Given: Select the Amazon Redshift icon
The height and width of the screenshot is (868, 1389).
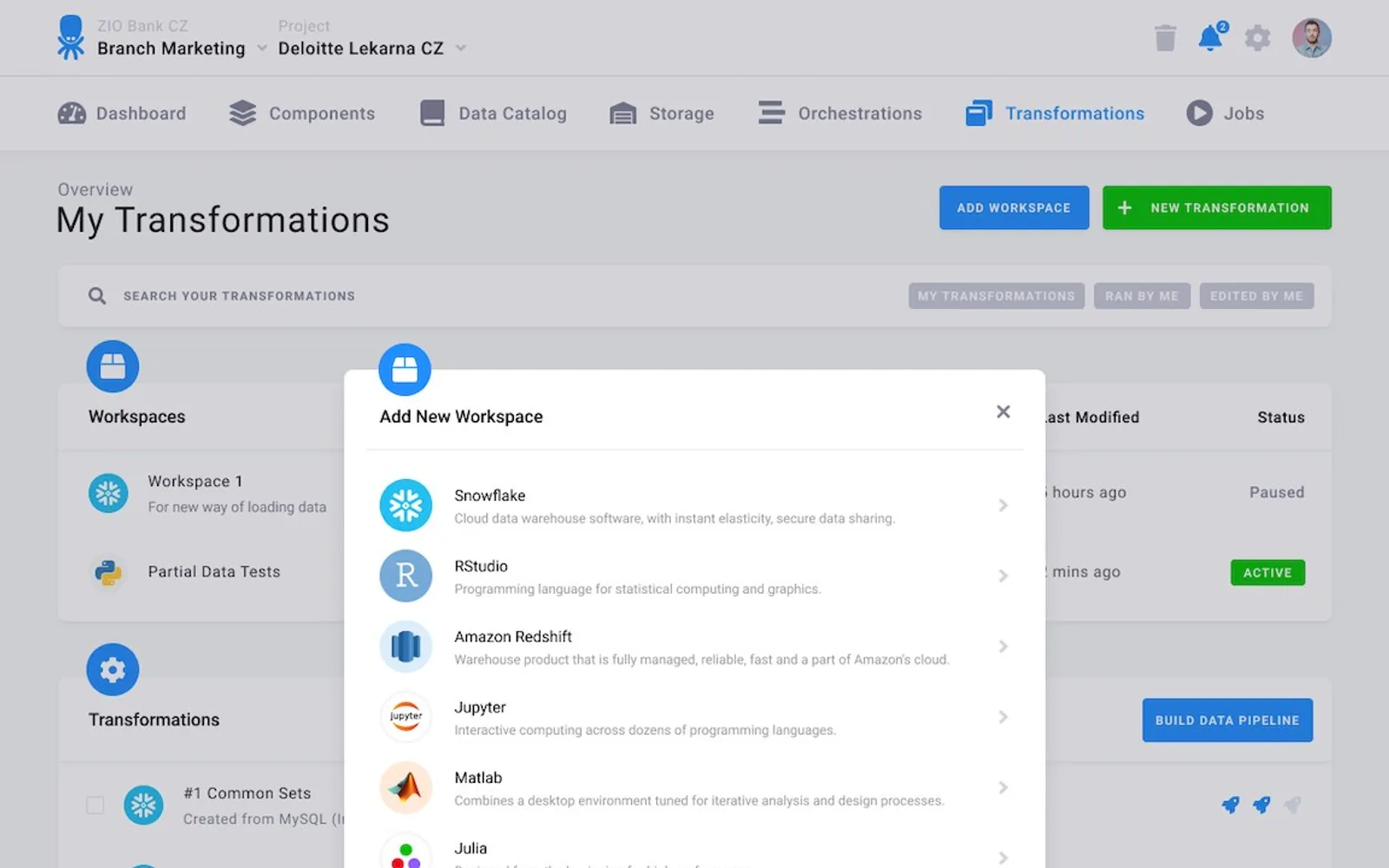Looking at the screenshot, I should click(405, 647).
